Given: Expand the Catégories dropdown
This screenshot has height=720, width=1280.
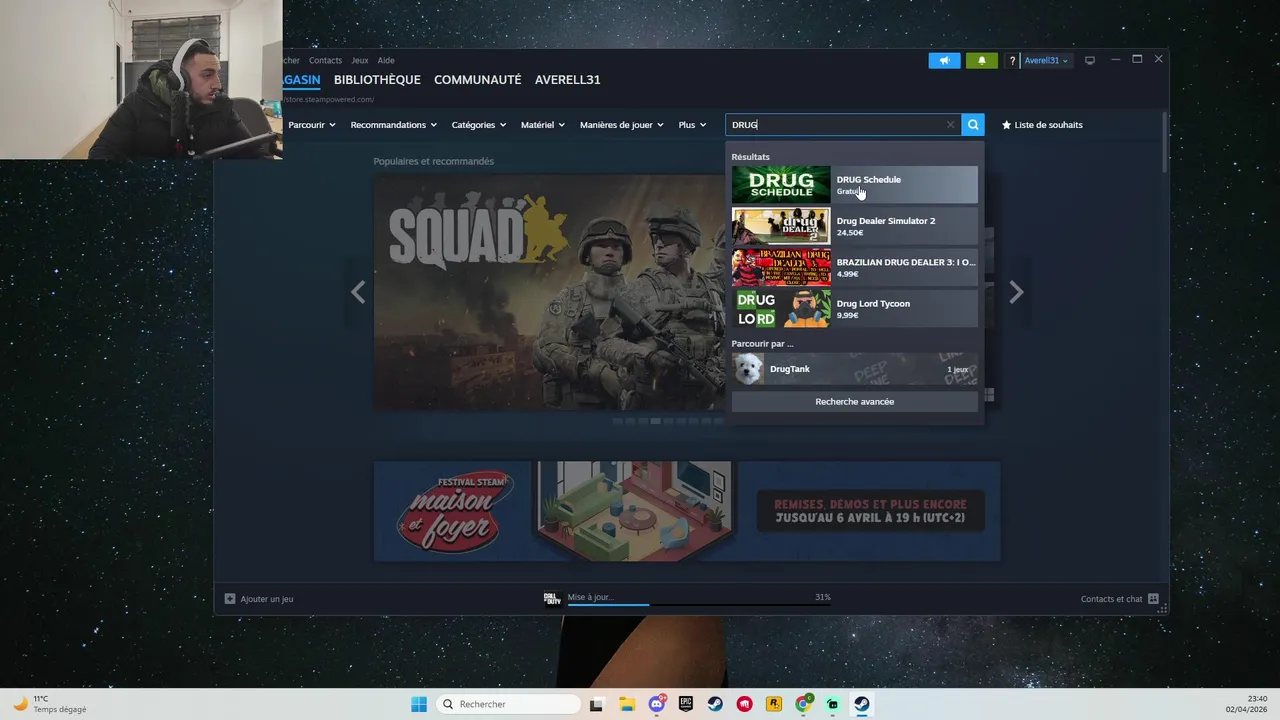Looking at the screenshot, I should point(478,125).
